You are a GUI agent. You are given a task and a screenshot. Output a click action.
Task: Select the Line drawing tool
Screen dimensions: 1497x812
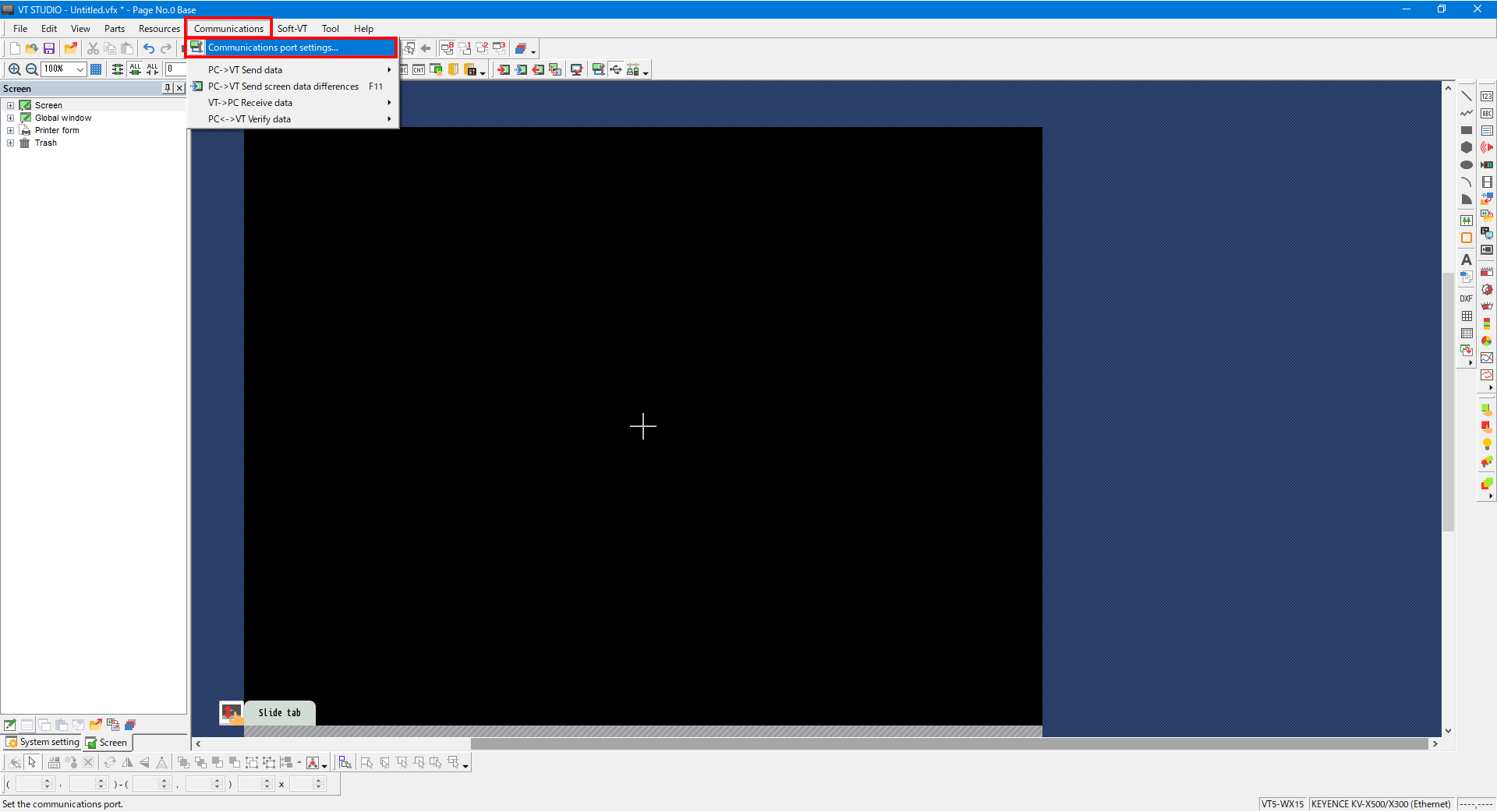click(1466, 96)
